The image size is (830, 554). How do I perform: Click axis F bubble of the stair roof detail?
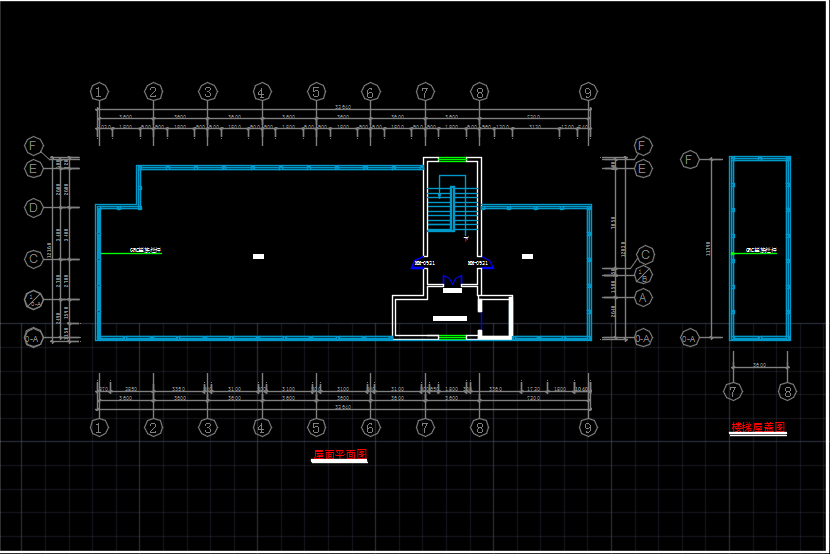pyautogui.click(x=689, y=159)
